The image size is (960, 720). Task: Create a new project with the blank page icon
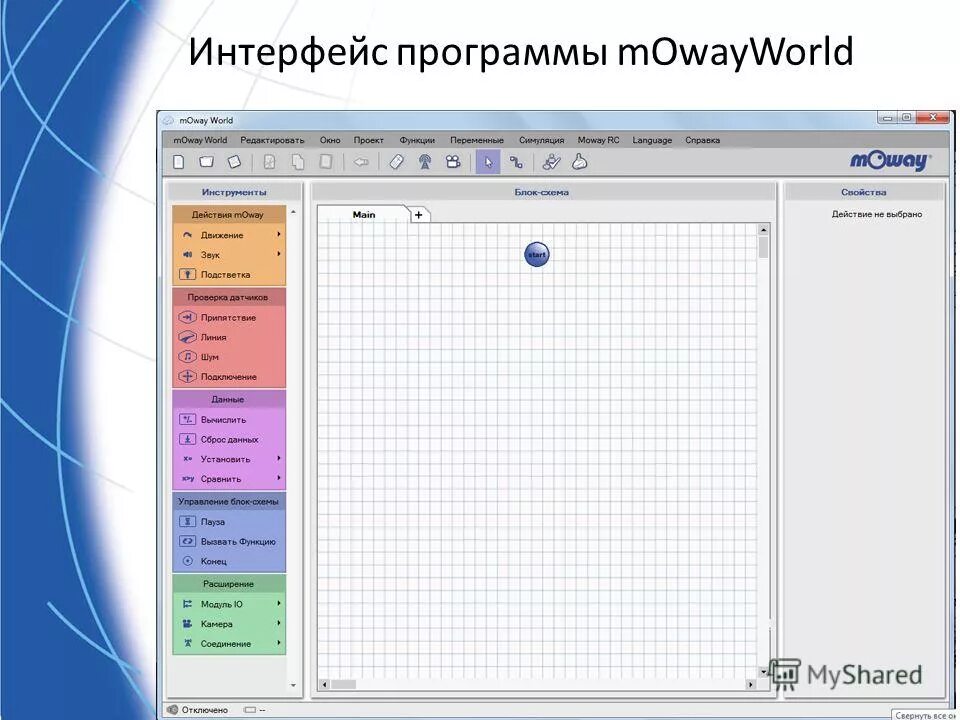pos(179,162)
